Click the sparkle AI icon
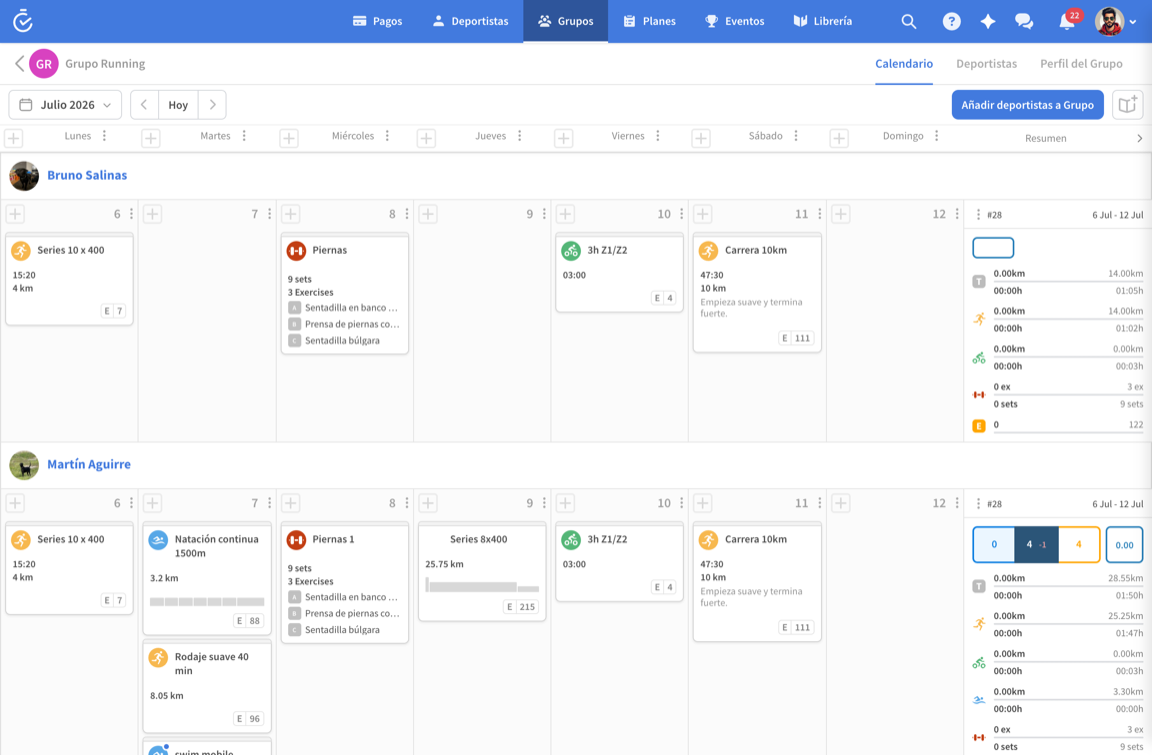The width and height of the screenshot is (1152, 755). pos(988,21)
